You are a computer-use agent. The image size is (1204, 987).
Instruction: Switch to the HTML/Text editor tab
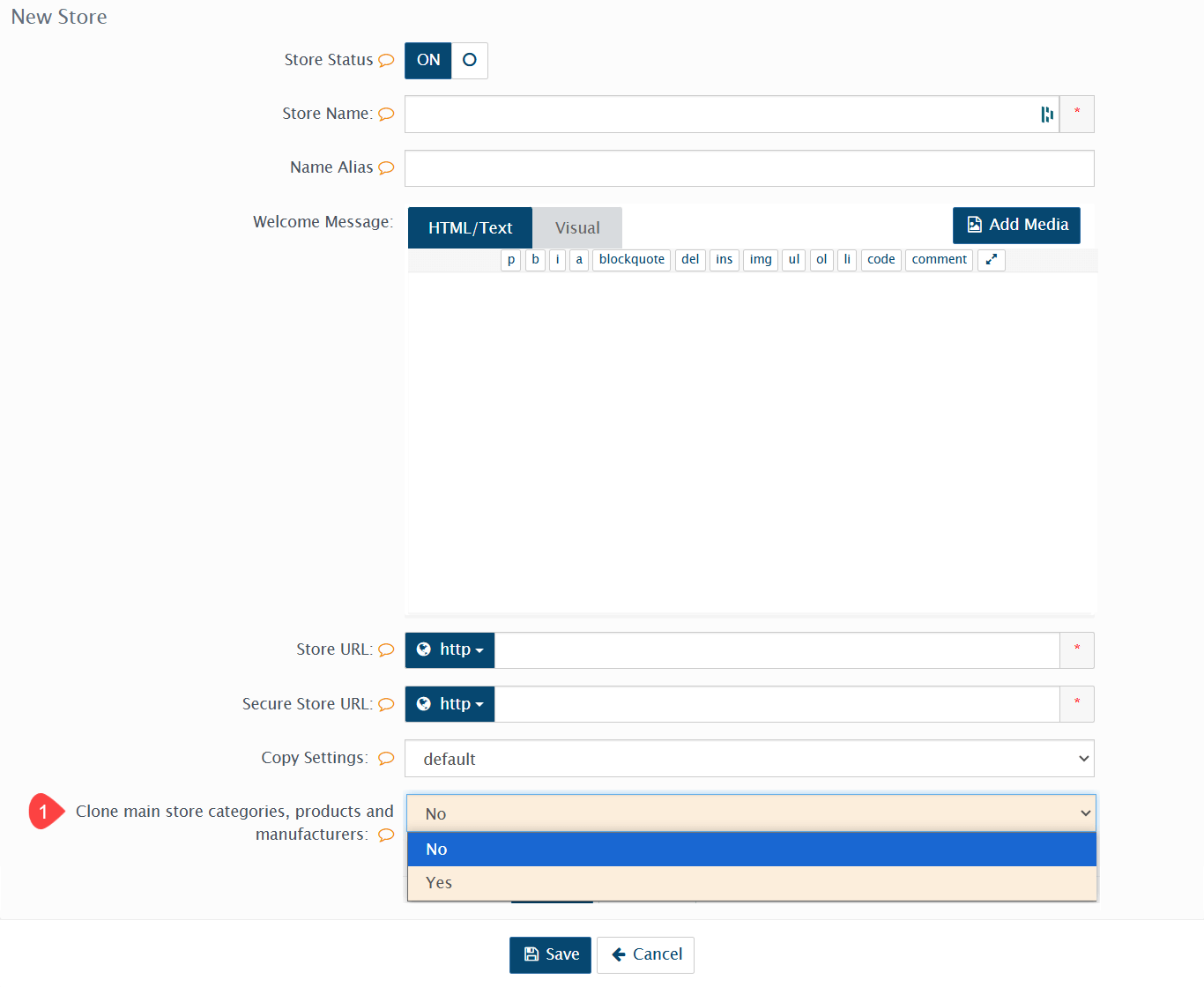tap(470, 228)
